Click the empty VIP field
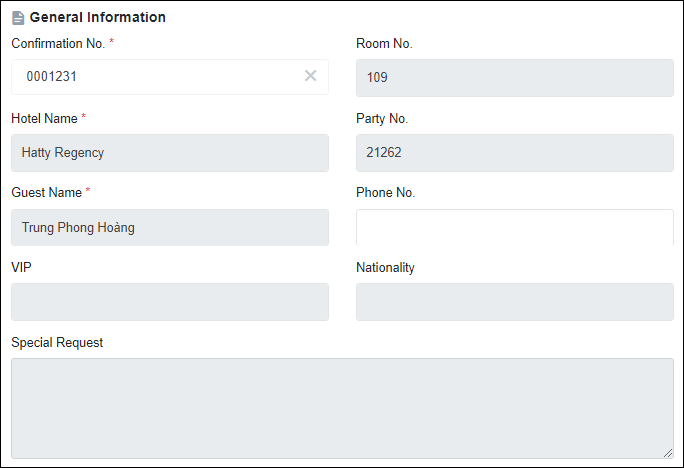Viewport: 684px width, 468px height. point(170,302)
